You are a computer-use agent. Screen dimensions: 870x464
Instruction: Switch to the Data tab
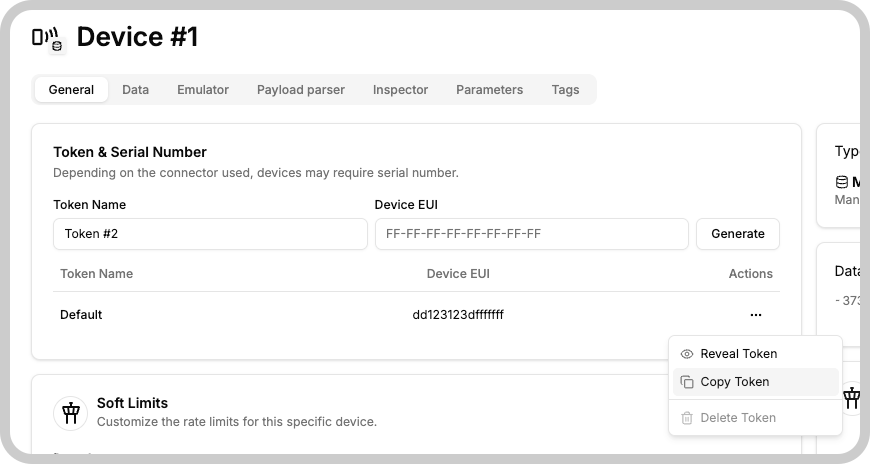[x=135, y=89]
